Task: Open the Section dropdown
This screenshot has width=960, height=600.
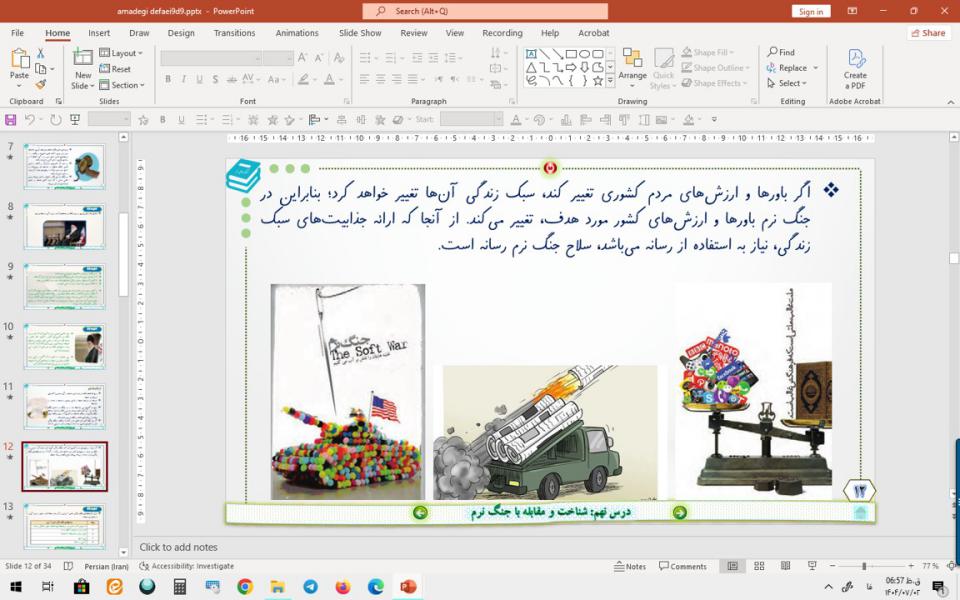Action: click(x=124, y=85)
